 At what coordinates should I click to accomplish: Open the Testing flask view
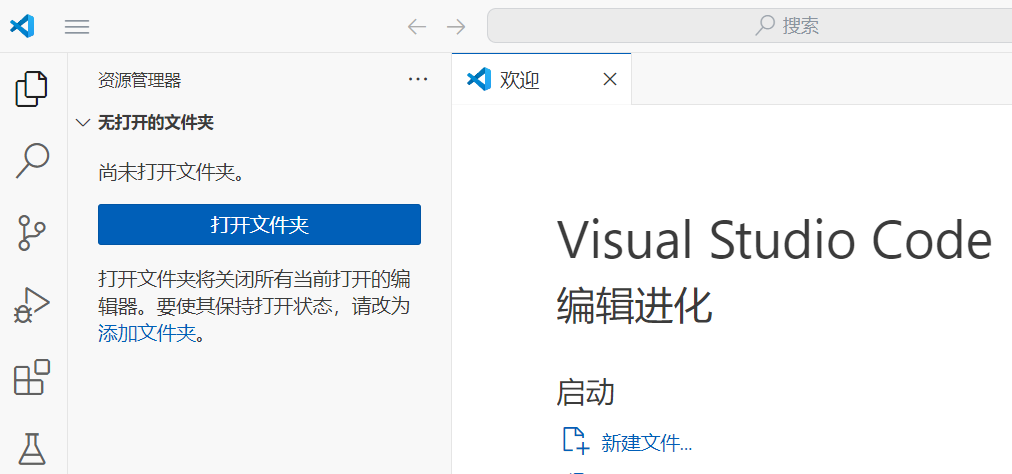(32, 449)
